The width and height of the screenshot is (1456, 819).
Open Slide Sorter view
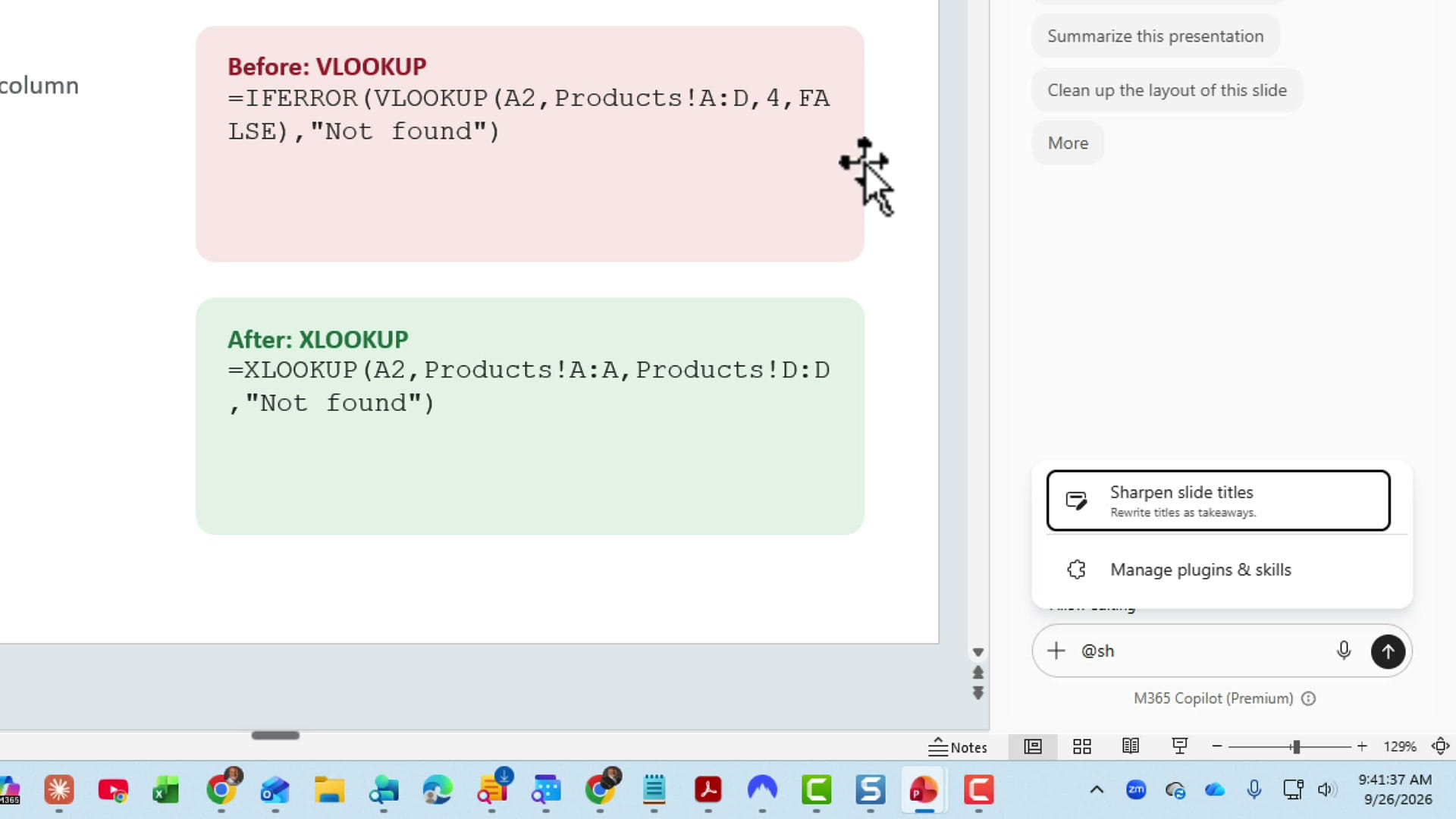pos(1082,747)
